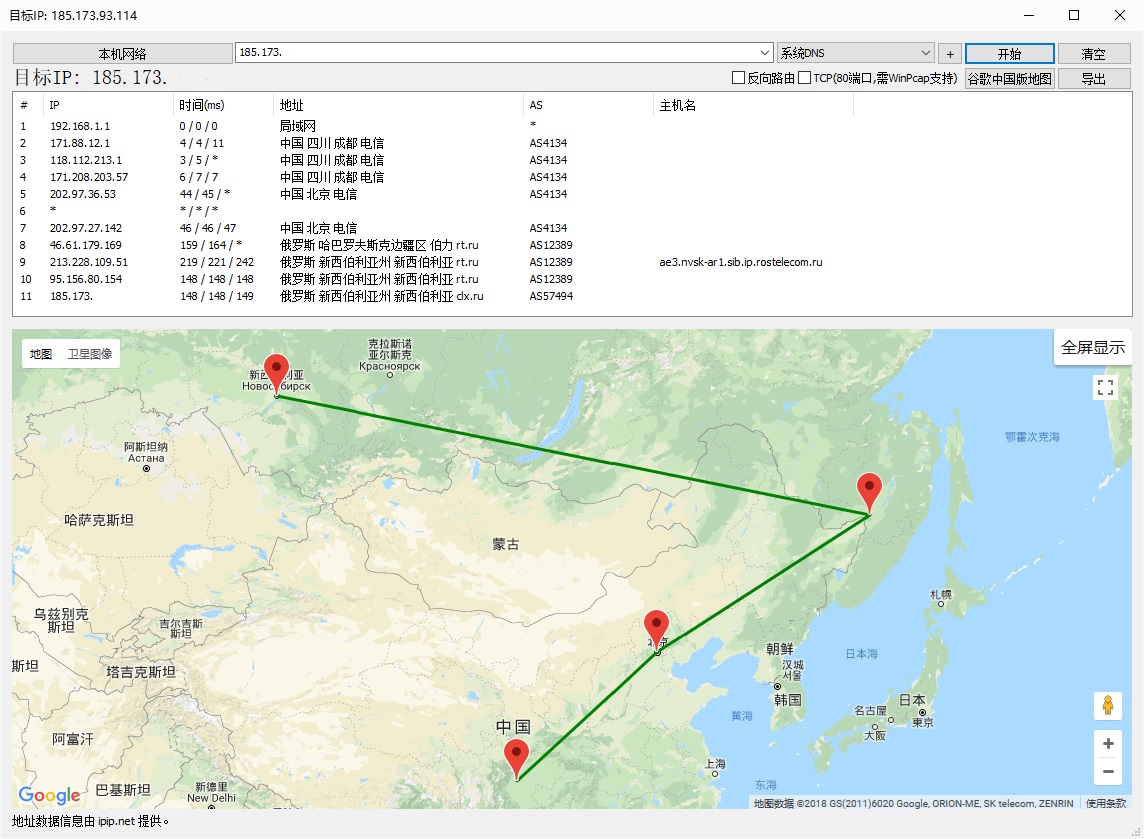Screen dimensions: 1144x839
Task: Open Street View pegman icon
Action: tap(1108, 705)
